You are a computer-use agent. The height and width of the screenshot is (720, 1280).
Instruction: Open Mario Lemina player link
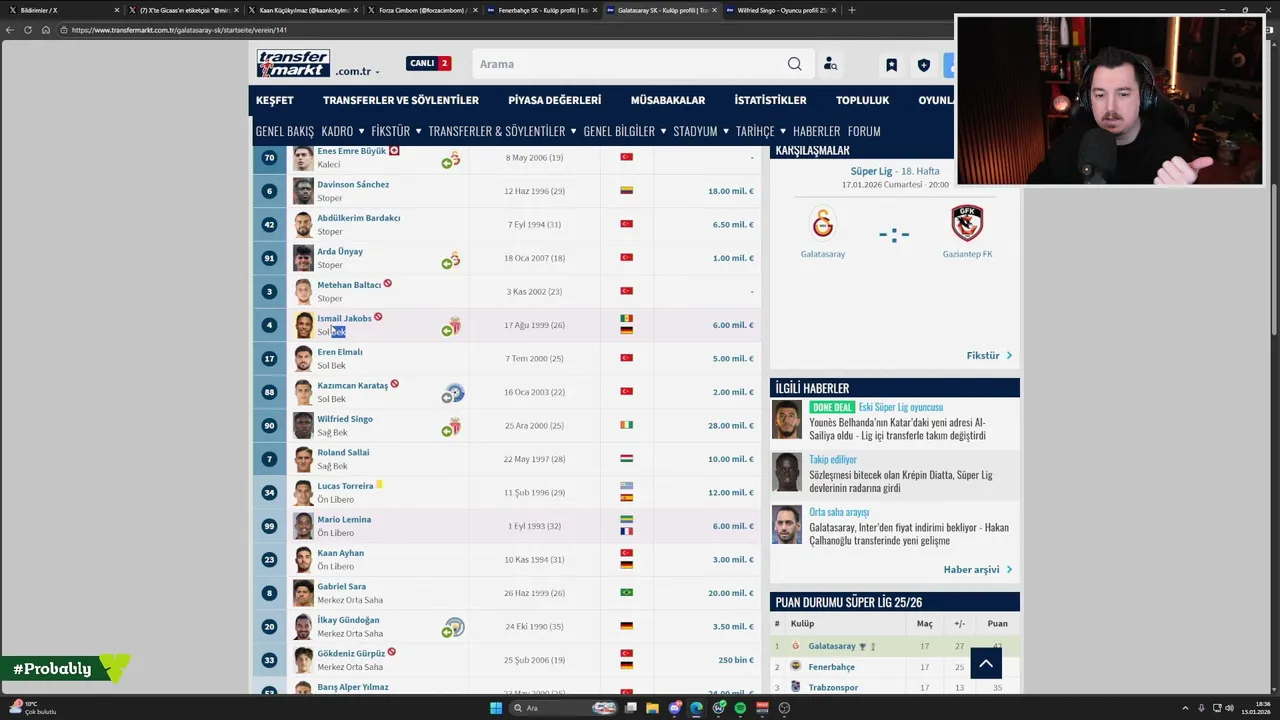pyautogui.click(x=344, y=519)
